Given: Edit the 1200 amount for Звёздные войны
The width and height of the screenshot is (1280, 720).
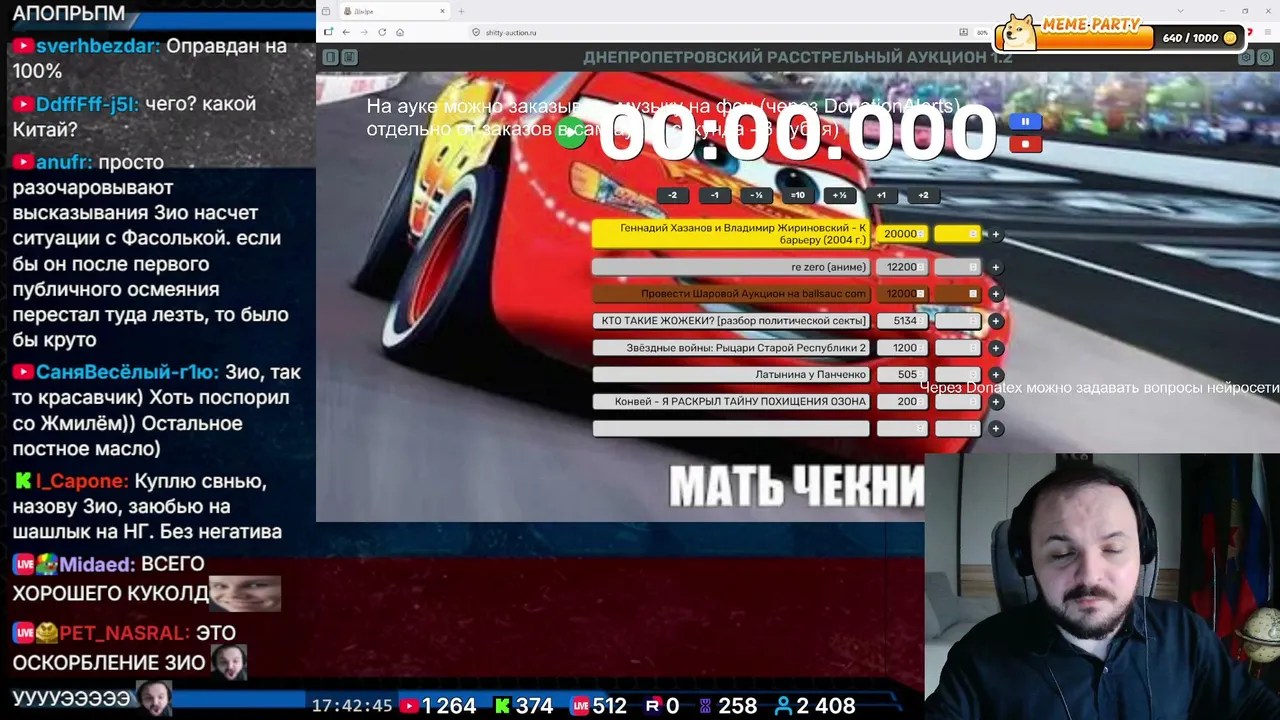Looking at the screenshot, I should [902, 348].
